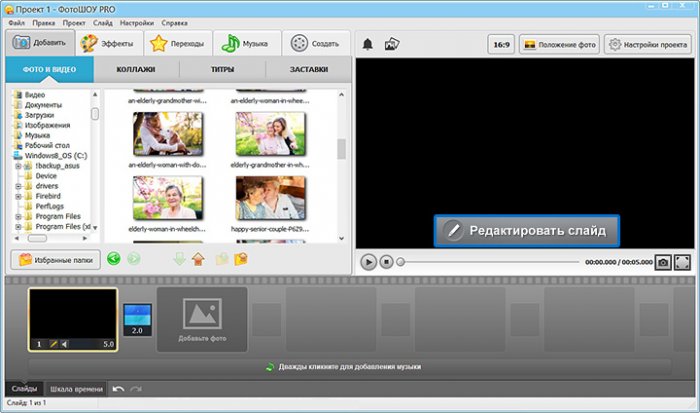Switch to the Шкала времени view
Image resolution: width=700 pixels, height=413 pixels.
pyautogui.click(x=76, y=389)
